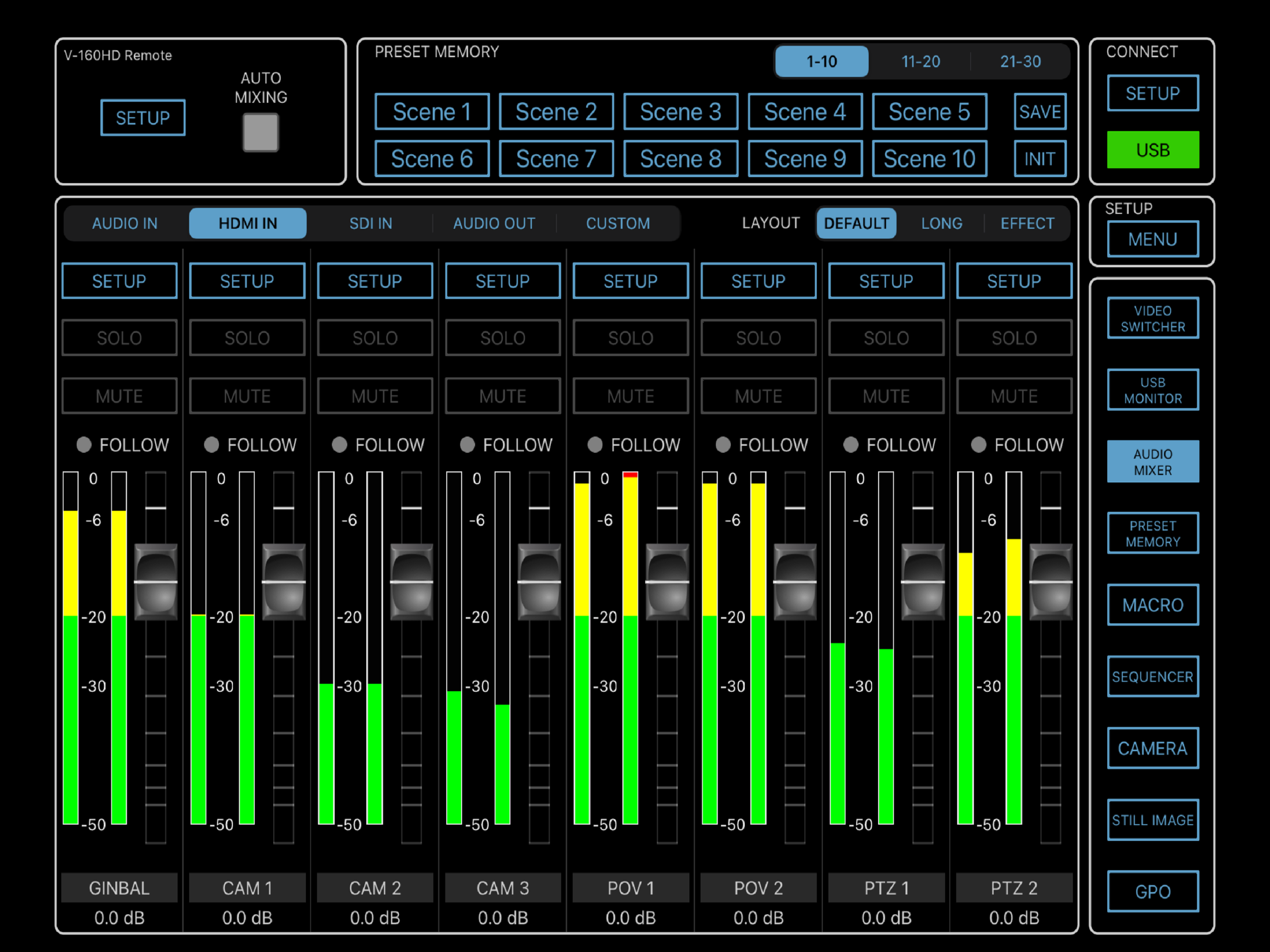
Task: Click the INIT button
Action: click(x=1039, y=159)
